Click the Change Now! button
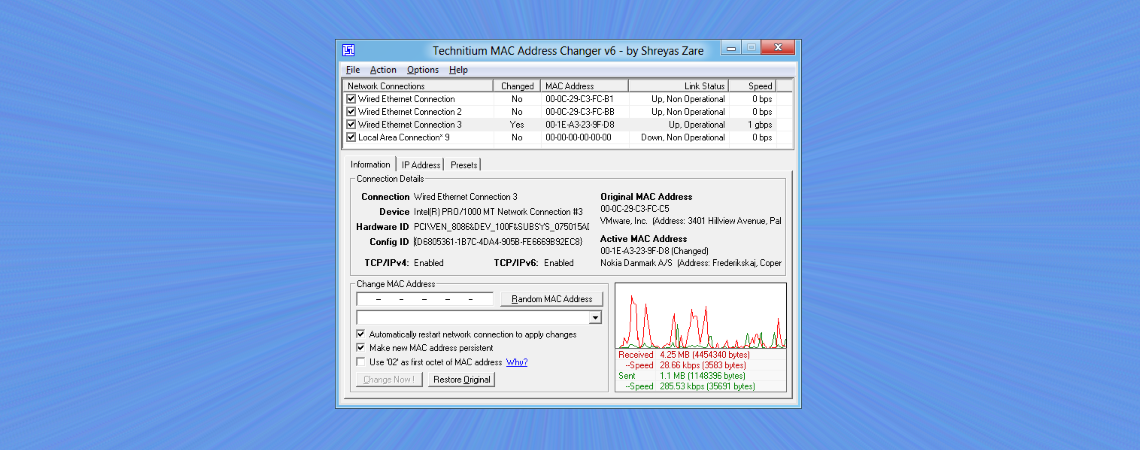Viewport: 1140px width, 450px height. pyautogui.click(x=389, y=379)
